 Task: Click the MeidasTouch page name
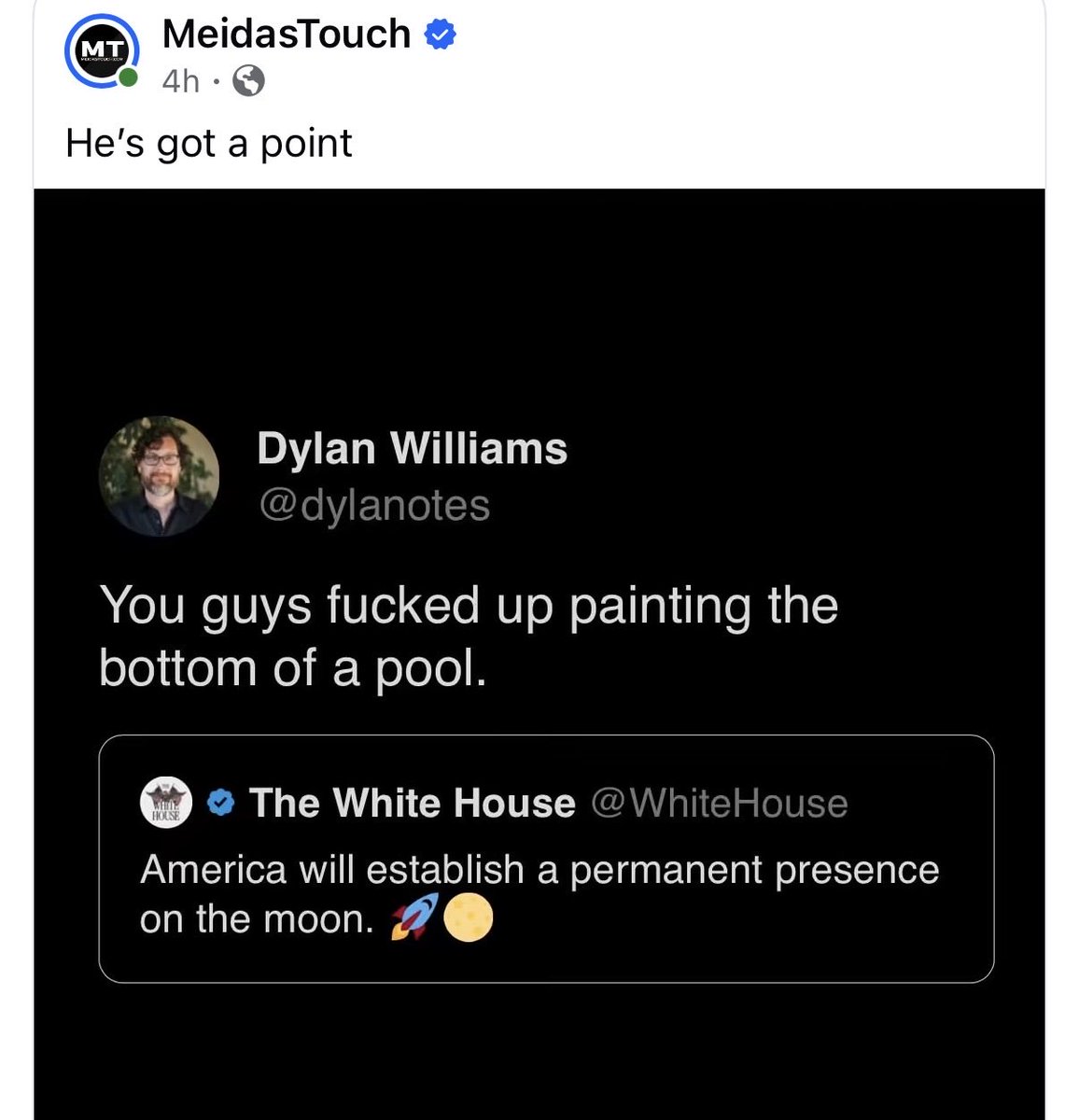pos(287,35)
